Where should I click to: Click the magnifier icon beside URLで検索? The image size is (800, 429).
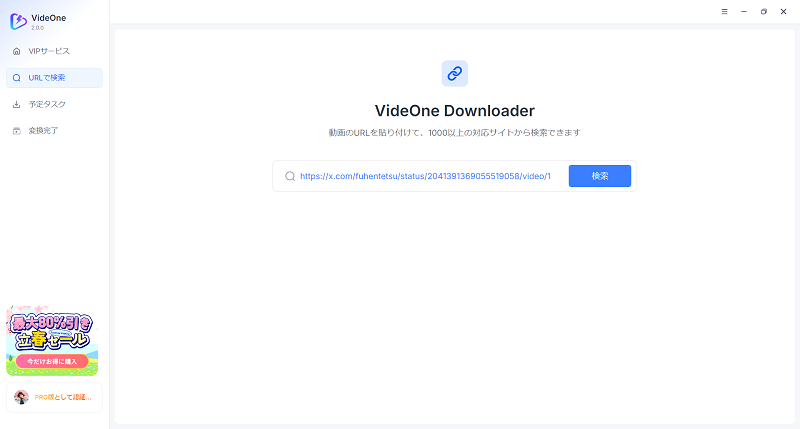coord(17,78)
